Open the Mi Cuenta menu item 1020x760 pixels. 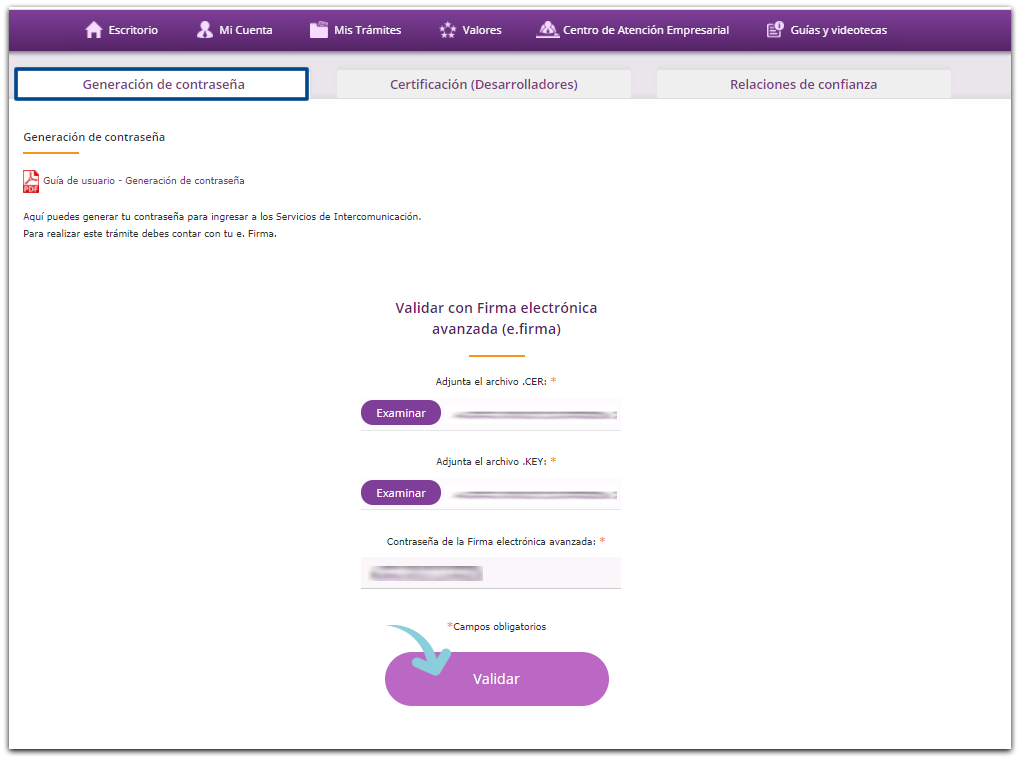pyautogui.click(x=235, y=30)
